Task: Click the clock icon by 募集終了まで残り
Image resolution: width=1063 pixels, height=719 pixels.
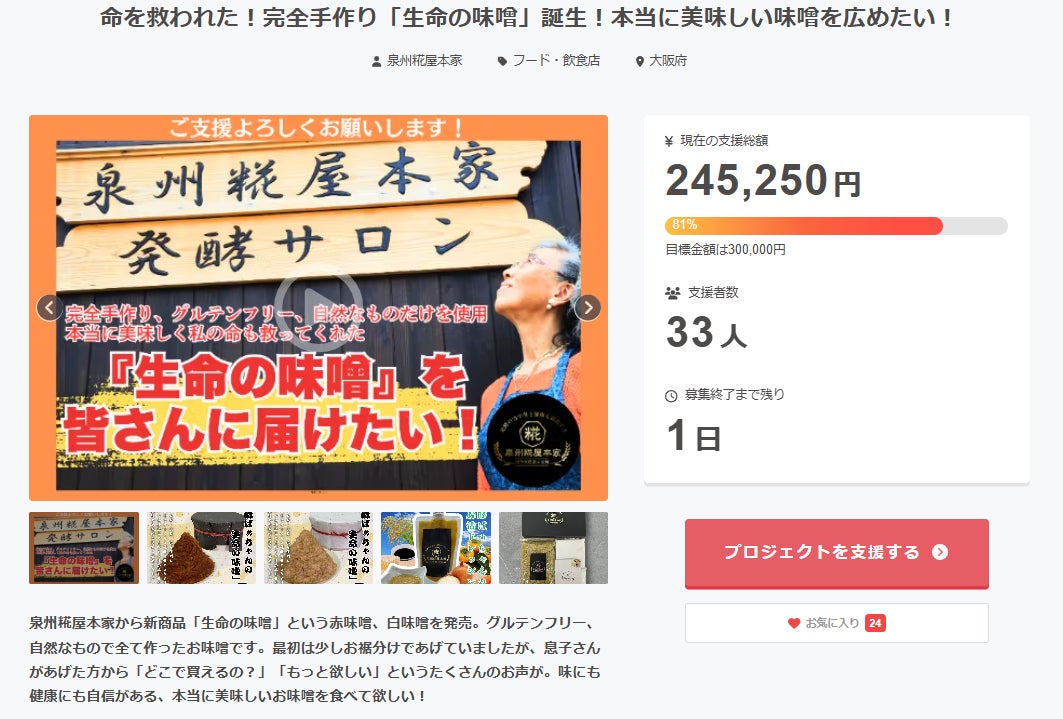Action: [671, 396]
